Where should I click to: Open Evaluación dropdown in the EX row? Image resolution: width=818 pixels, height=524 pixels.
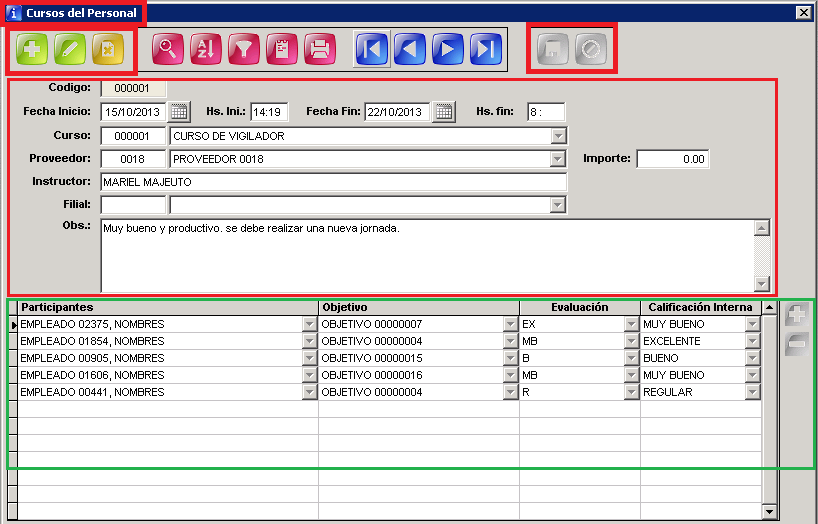631,324
